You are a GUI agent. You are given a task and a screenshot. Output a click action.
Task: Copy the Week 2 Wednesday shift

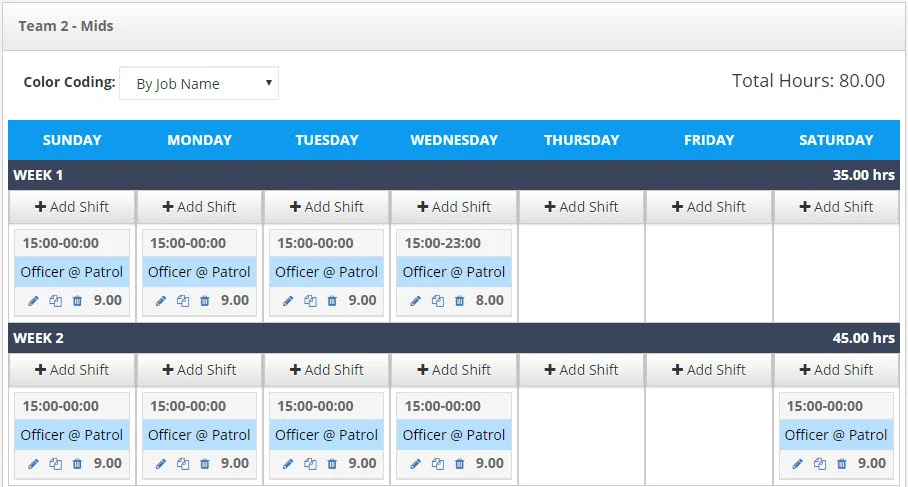[x=438, y=464]
